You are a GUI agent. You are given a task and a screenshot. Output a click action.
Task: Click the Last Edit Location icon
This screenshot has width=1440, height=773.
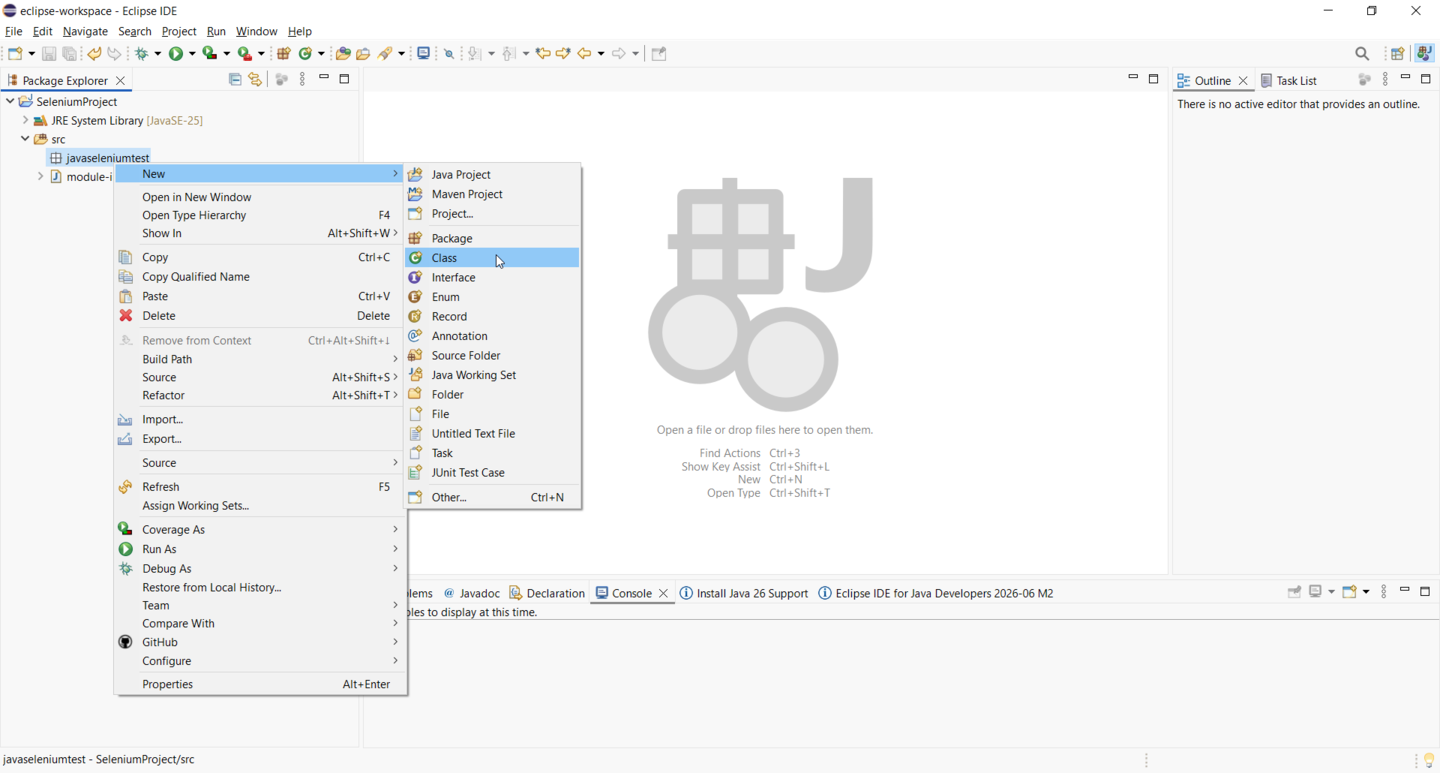click(x=543, y=54)
